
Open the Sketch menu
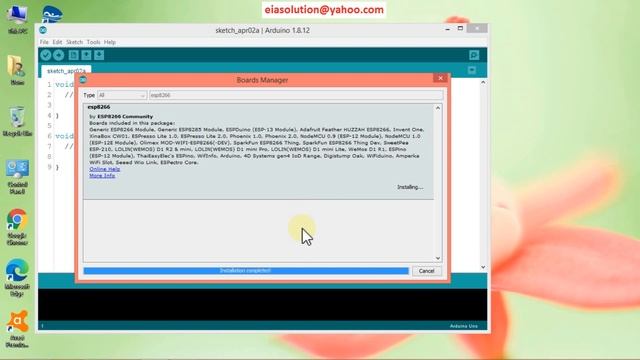tap(74, 42)
